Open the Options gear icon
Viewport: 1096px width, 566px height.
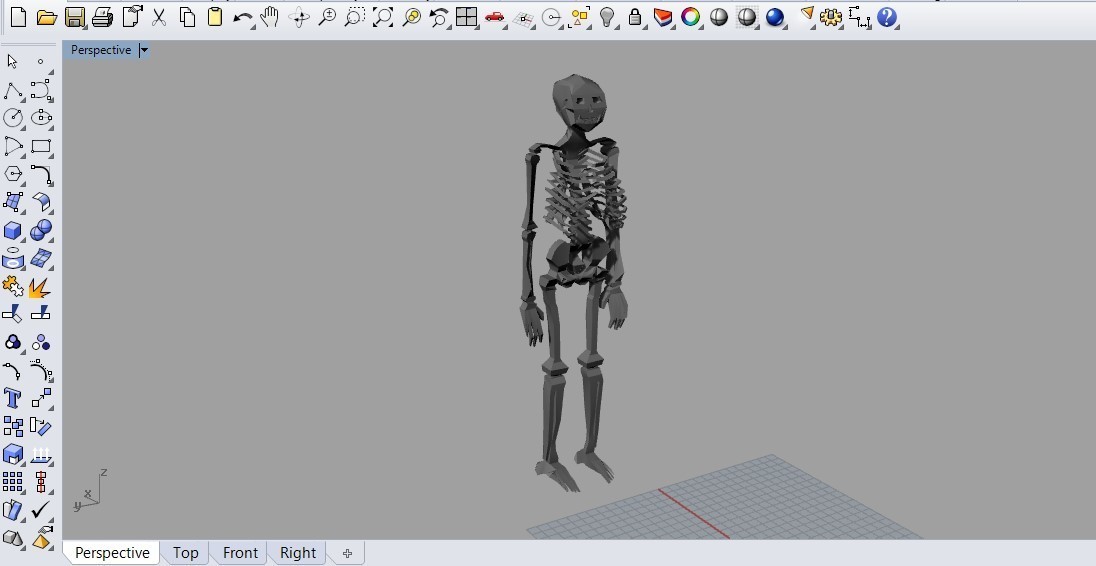coord(830,17)
